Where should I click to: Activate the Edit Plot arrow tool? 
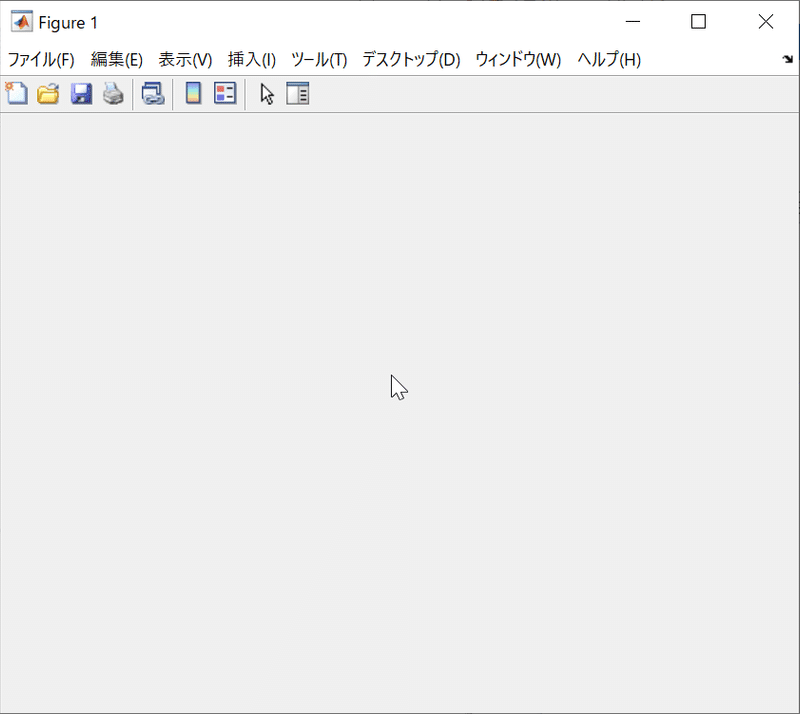[x=267, y=93]
